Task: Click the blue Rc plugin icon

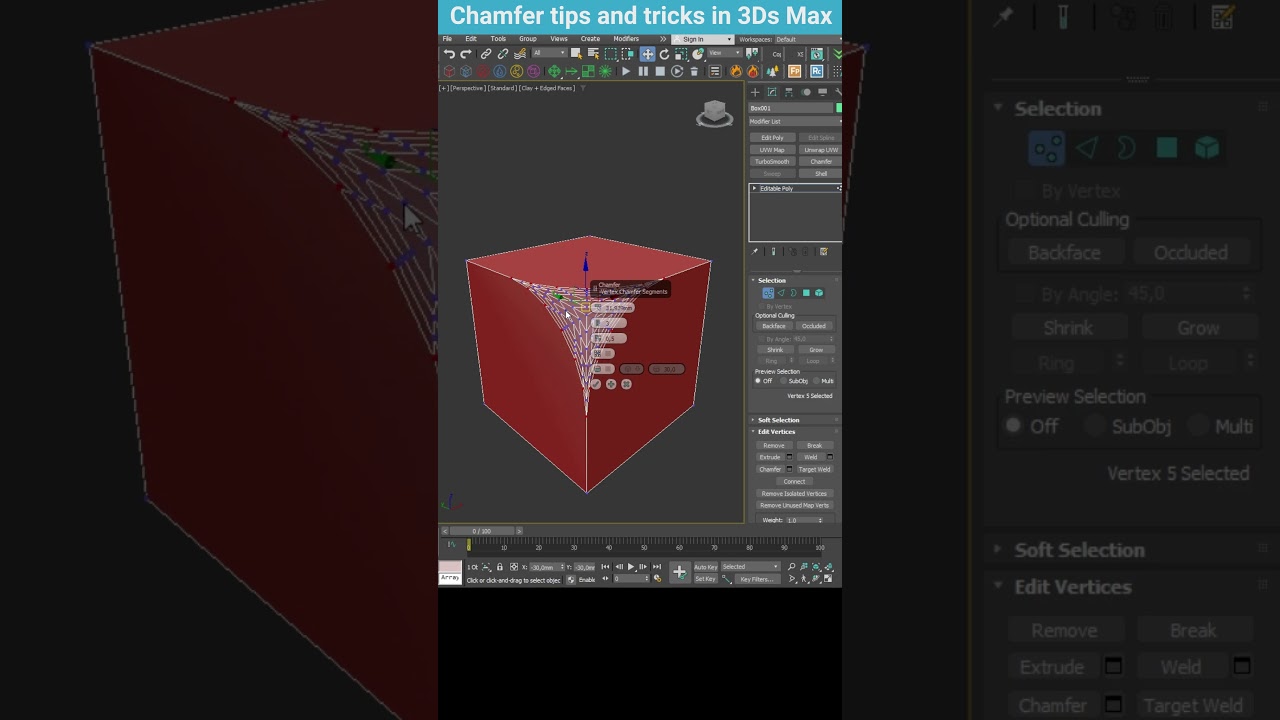Action: click(x=816, y=71)
